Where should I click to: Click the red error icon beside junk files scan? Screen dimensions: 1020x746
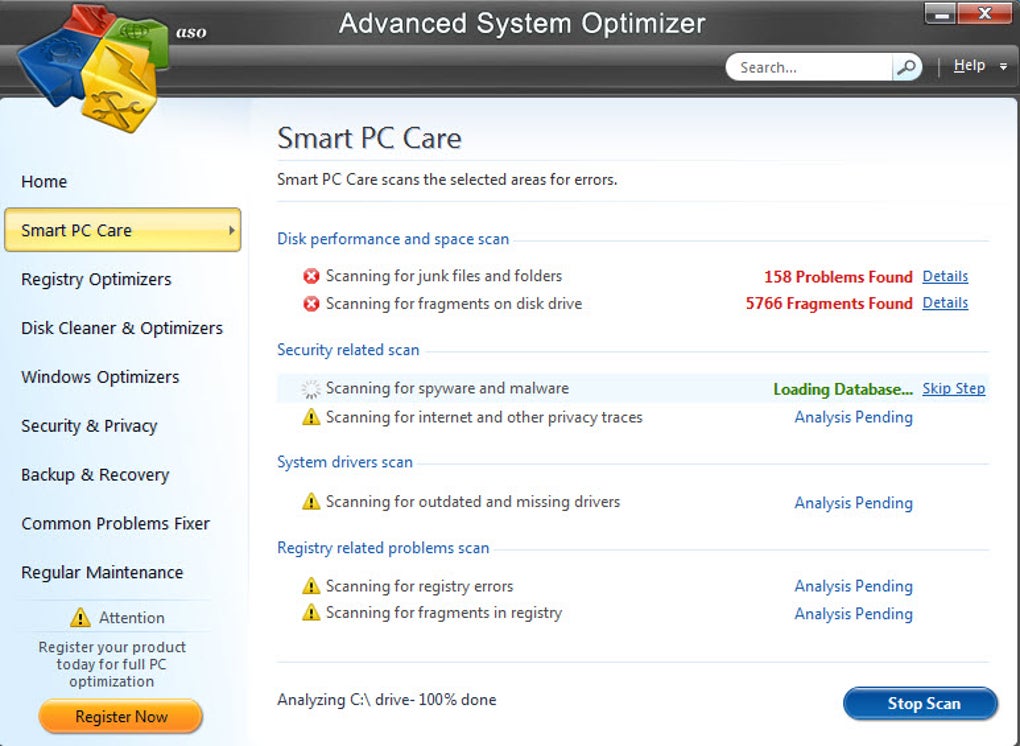311,276
